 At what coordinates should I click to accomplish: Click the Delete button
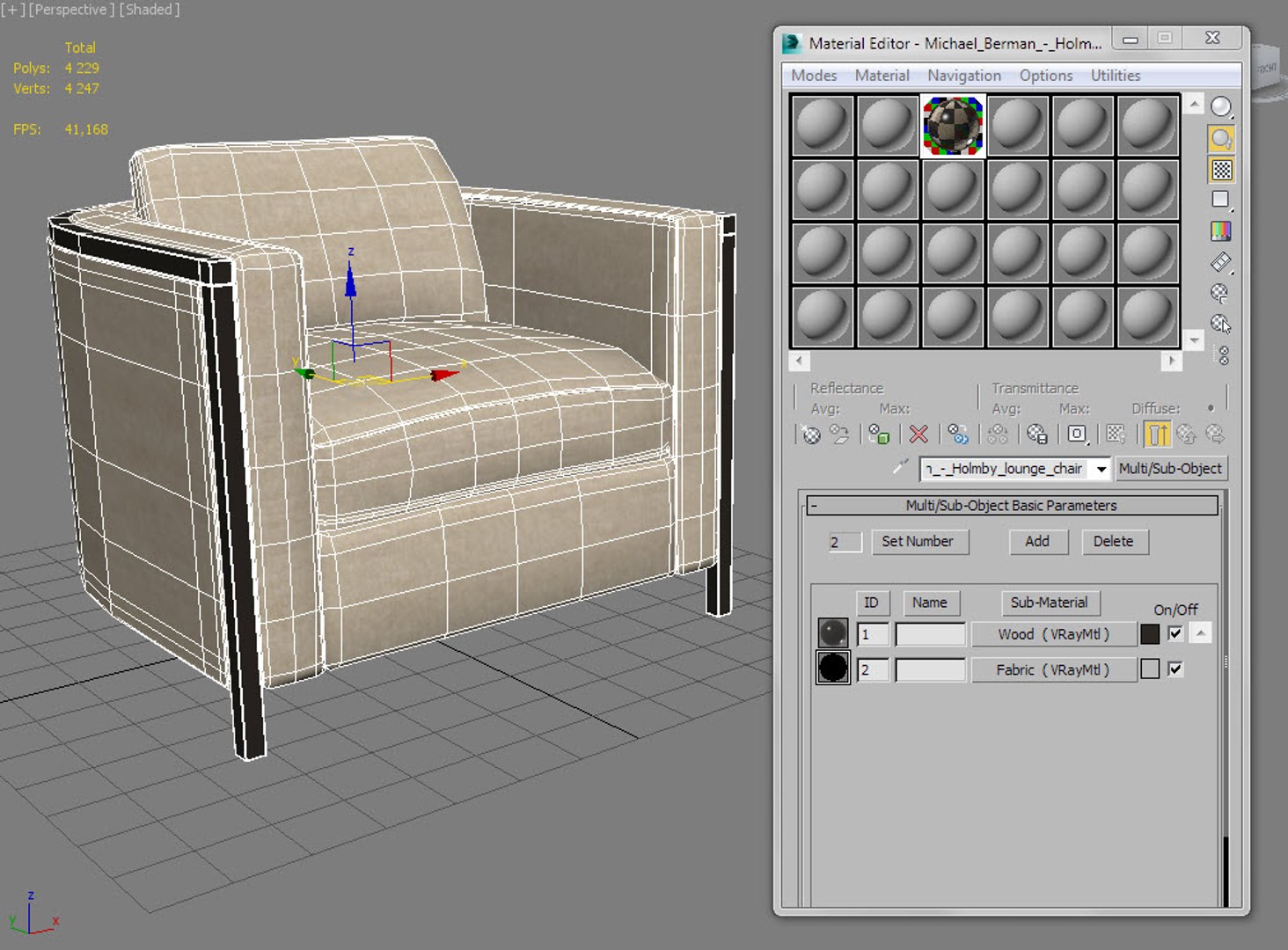(1114, 542)
